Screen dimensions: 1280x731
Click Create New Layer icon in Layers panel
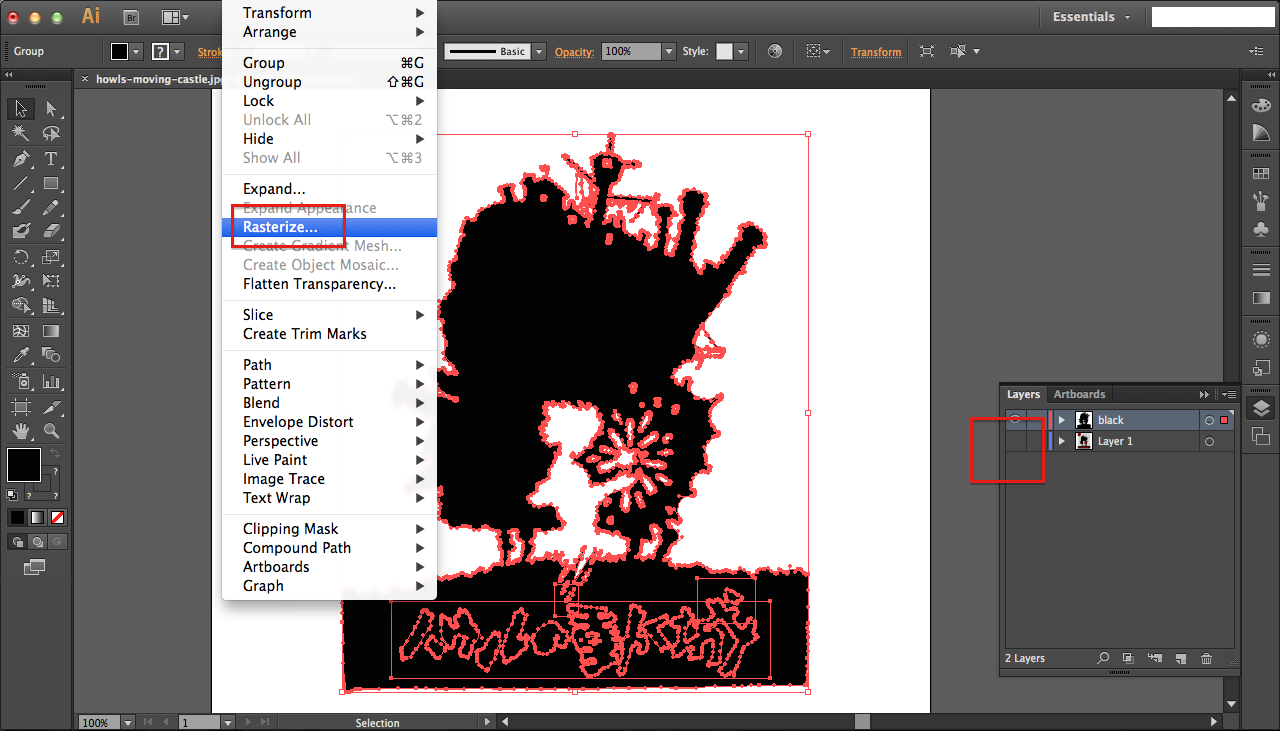click(x=1180, y=658)
